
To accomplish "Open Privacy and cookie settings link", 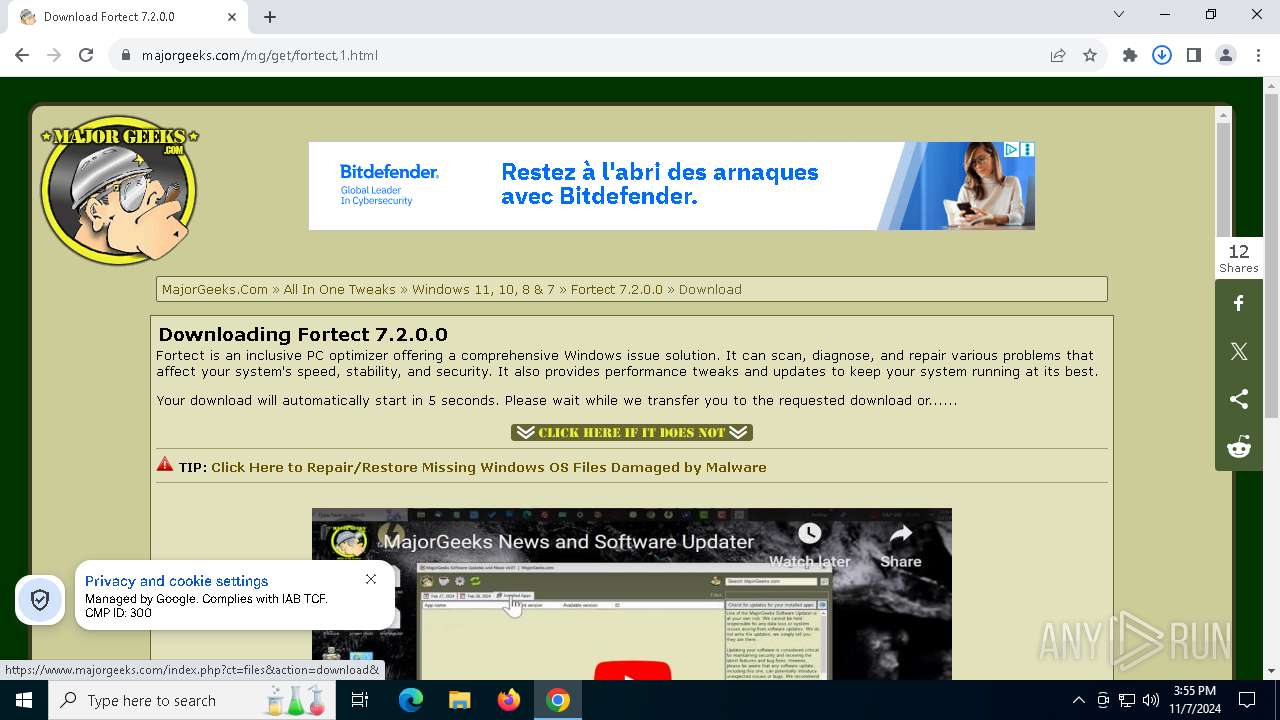I will click(176, 581).
